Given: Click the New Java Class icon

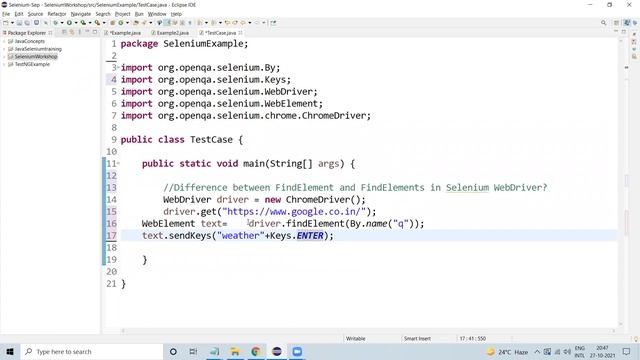Looking at the screenshot, I should pyautogui.click(x=121, y=23).
